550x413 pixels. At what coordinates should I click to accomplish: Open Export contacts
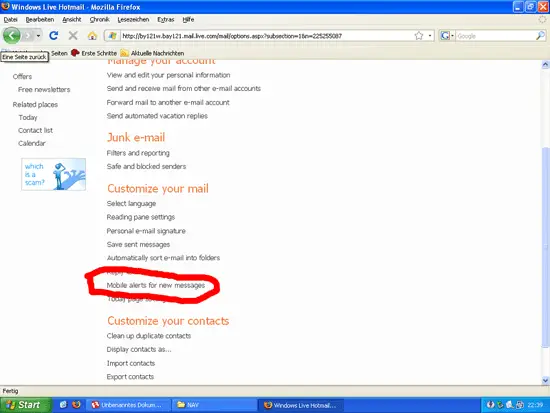[130, 377]
